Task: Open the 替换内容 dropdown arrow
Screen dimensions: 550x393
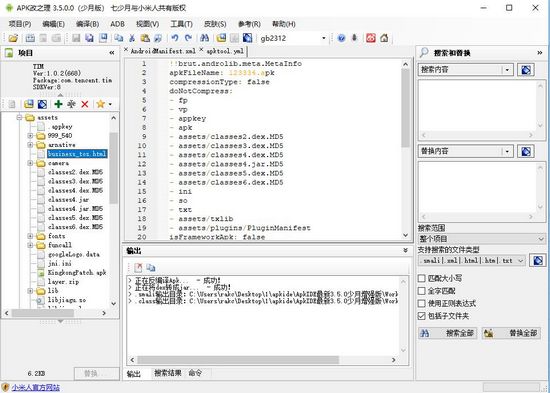Action: 507,152
